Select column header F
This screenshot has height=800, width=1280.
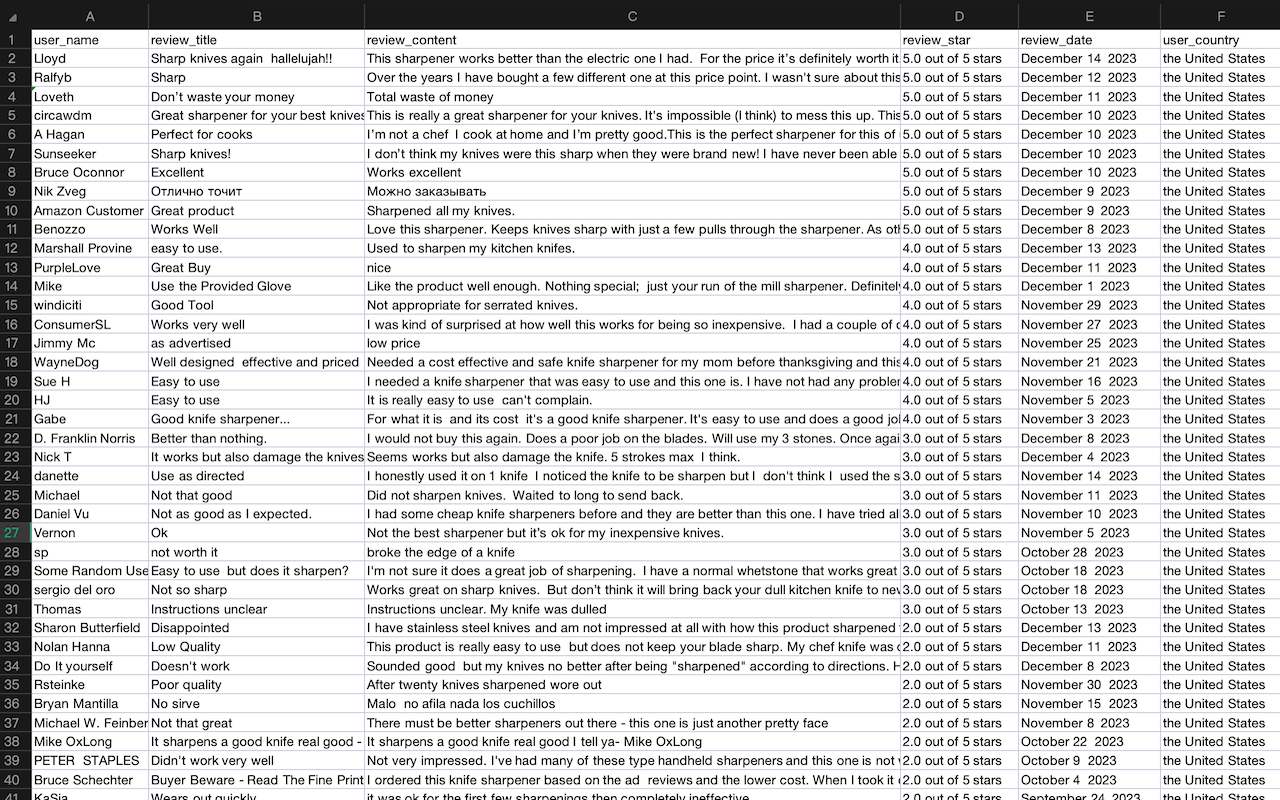1220,16
